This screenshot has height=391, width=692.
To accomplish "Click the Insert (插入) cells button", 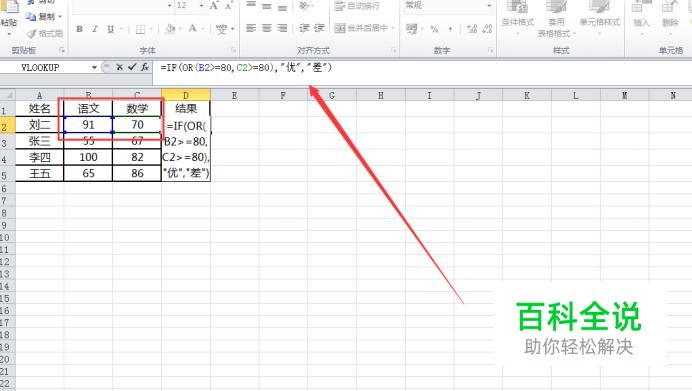I will click(641, 18).
